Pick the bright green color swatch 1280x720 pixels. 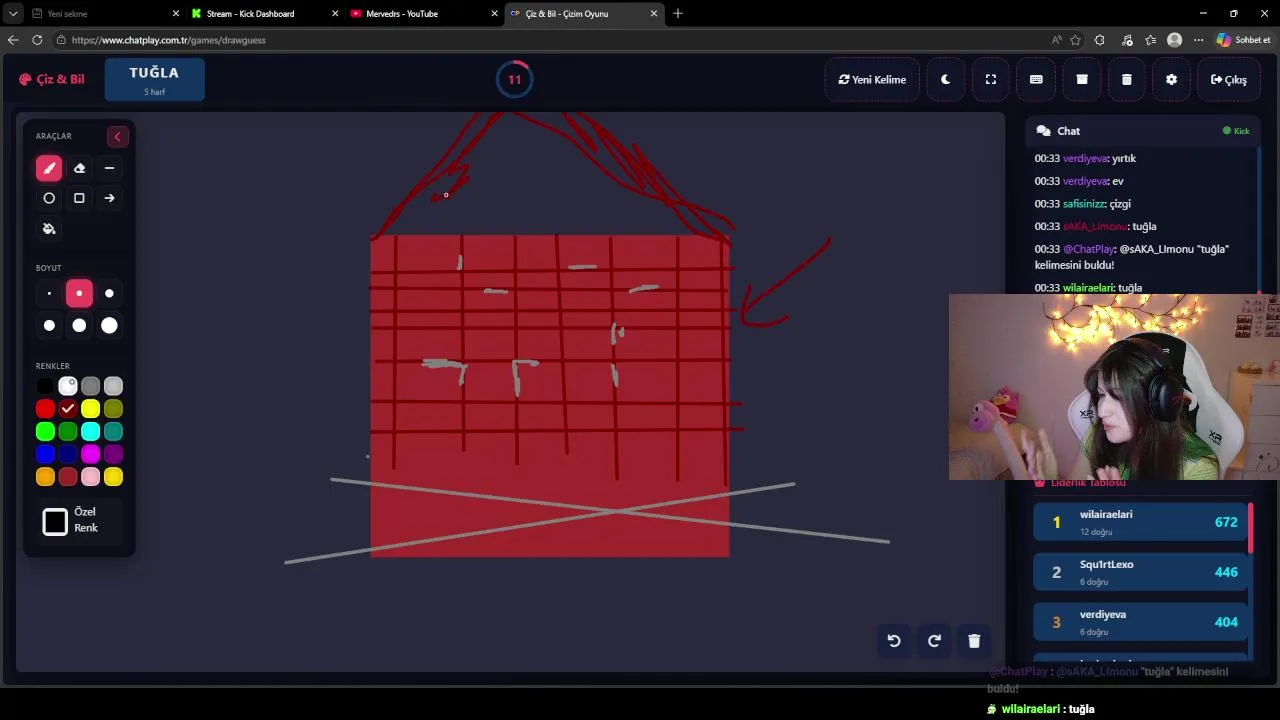[x=45, y=432]
